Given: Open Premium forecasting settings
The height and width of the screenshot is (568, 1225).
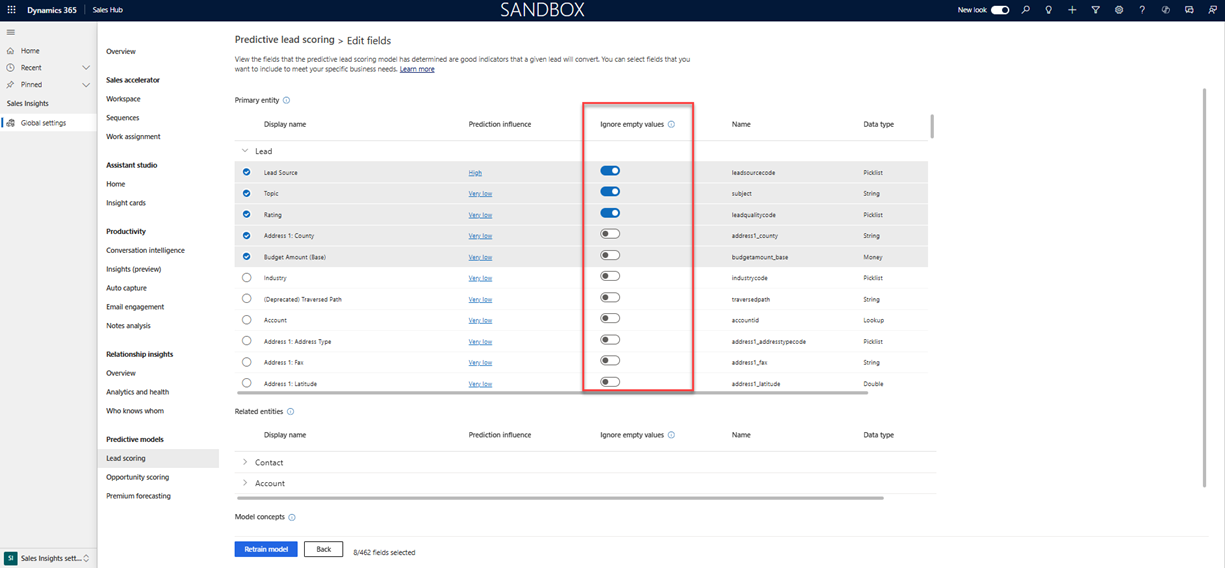Looking at the screenshot, I should tap(138, 496).
